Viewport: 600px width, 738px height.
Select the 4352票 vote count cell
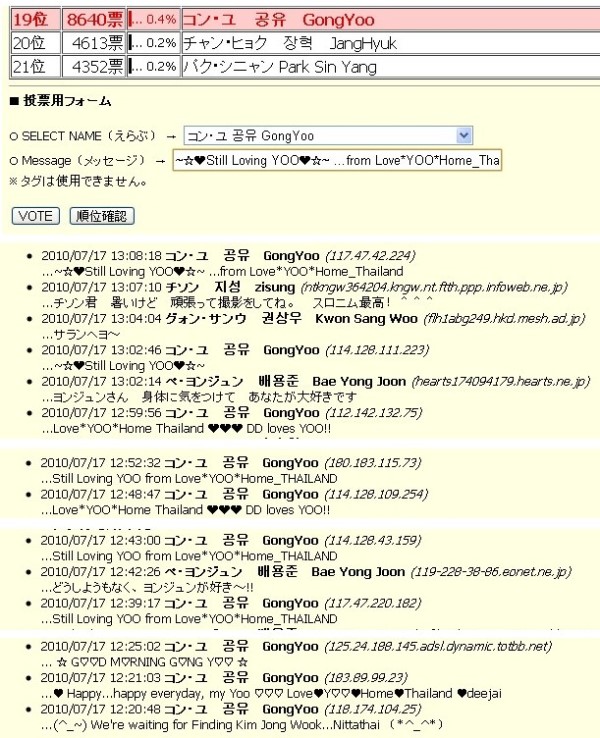click(94, 66)
